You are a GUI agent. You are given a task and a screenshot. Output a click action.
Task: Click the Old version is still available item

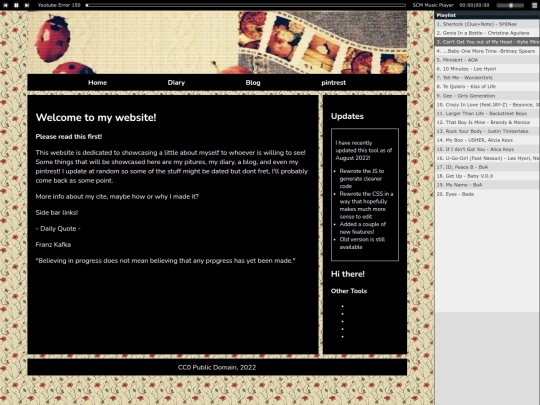click(362, 243)
